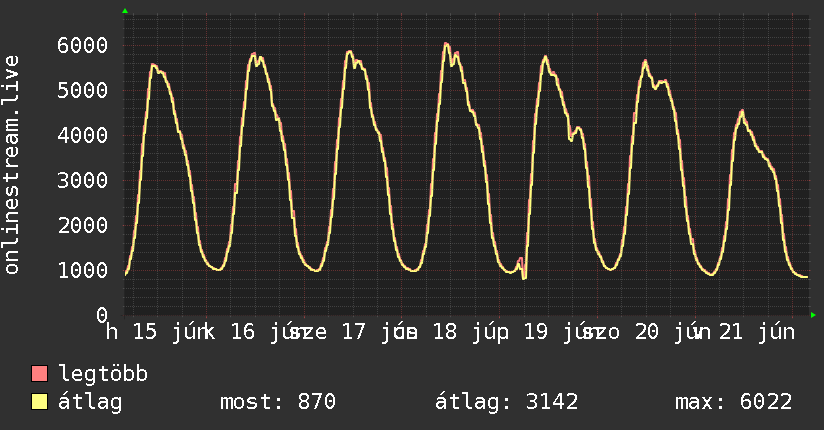Click the y-axis label '6000'
This screenshot has width=824, height=430.
pos(83,45)
